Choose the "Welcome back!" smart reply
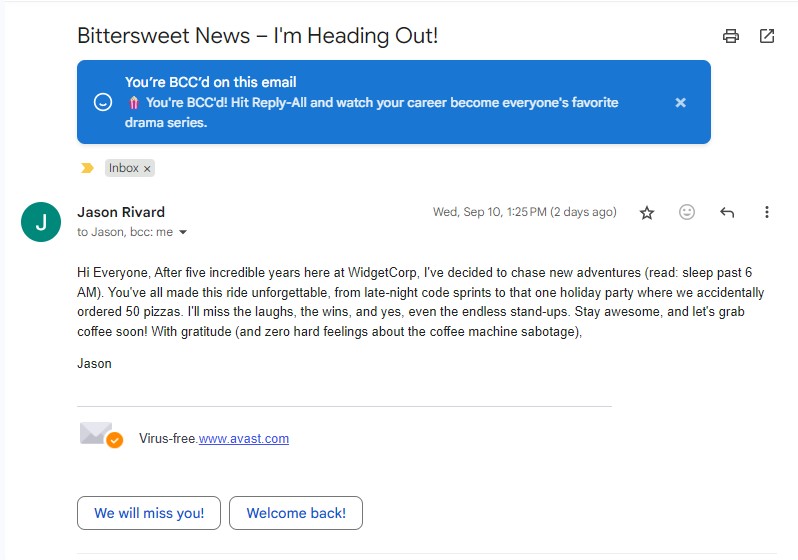Viewport: 798px width, 560px height. point(296,513)
